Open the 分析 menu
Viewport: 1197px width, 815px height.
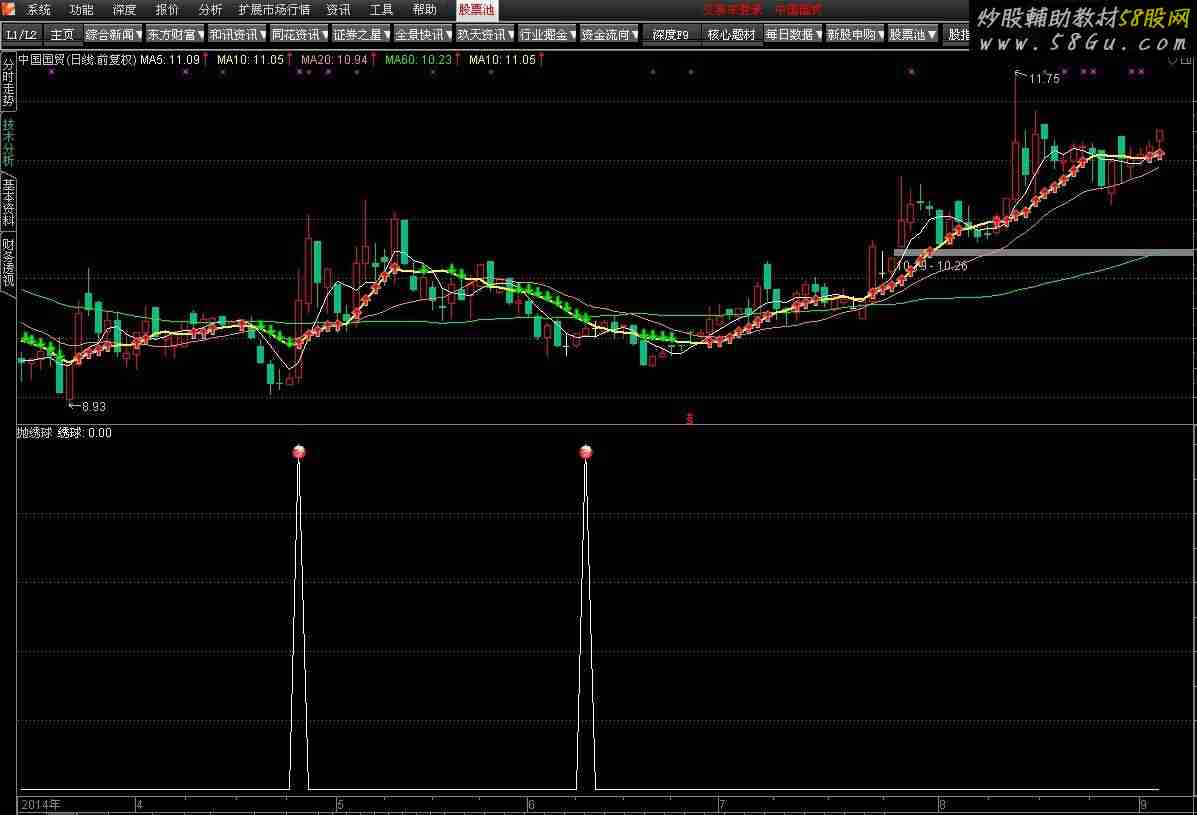tap(210, 10)
